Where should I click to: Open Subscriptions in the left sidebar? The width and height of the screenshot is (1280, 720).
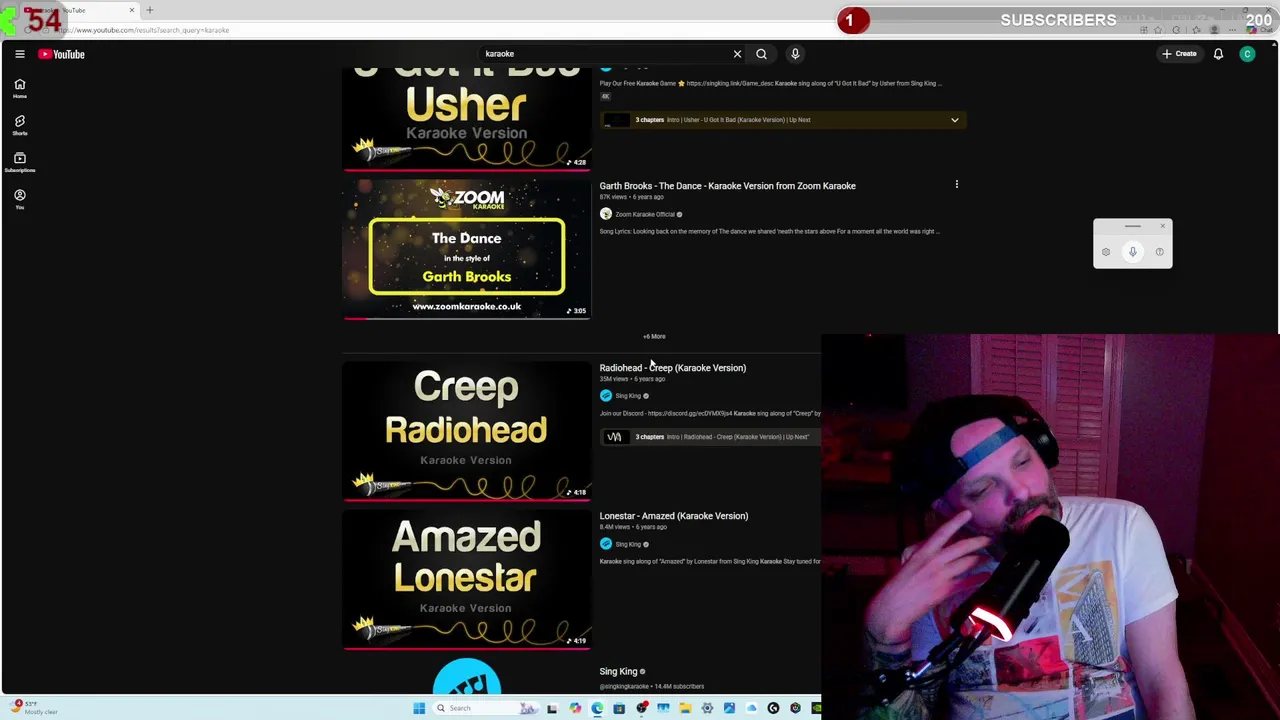point(19,162)
